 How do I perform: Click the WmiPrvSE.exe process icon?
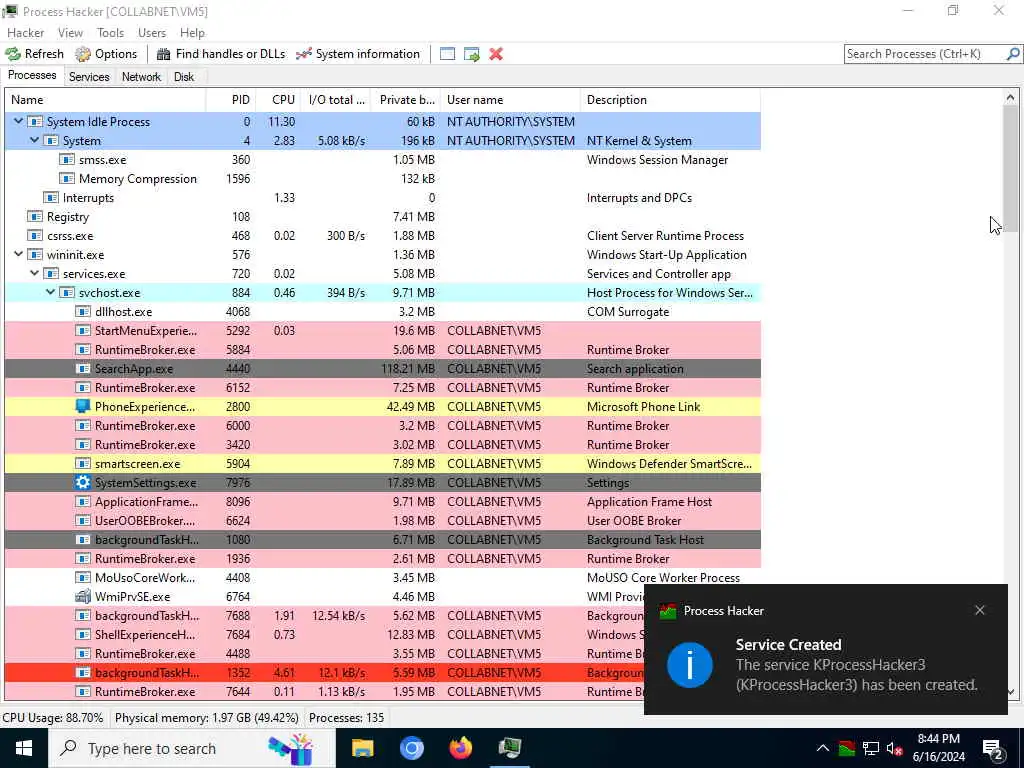[82, 596]
